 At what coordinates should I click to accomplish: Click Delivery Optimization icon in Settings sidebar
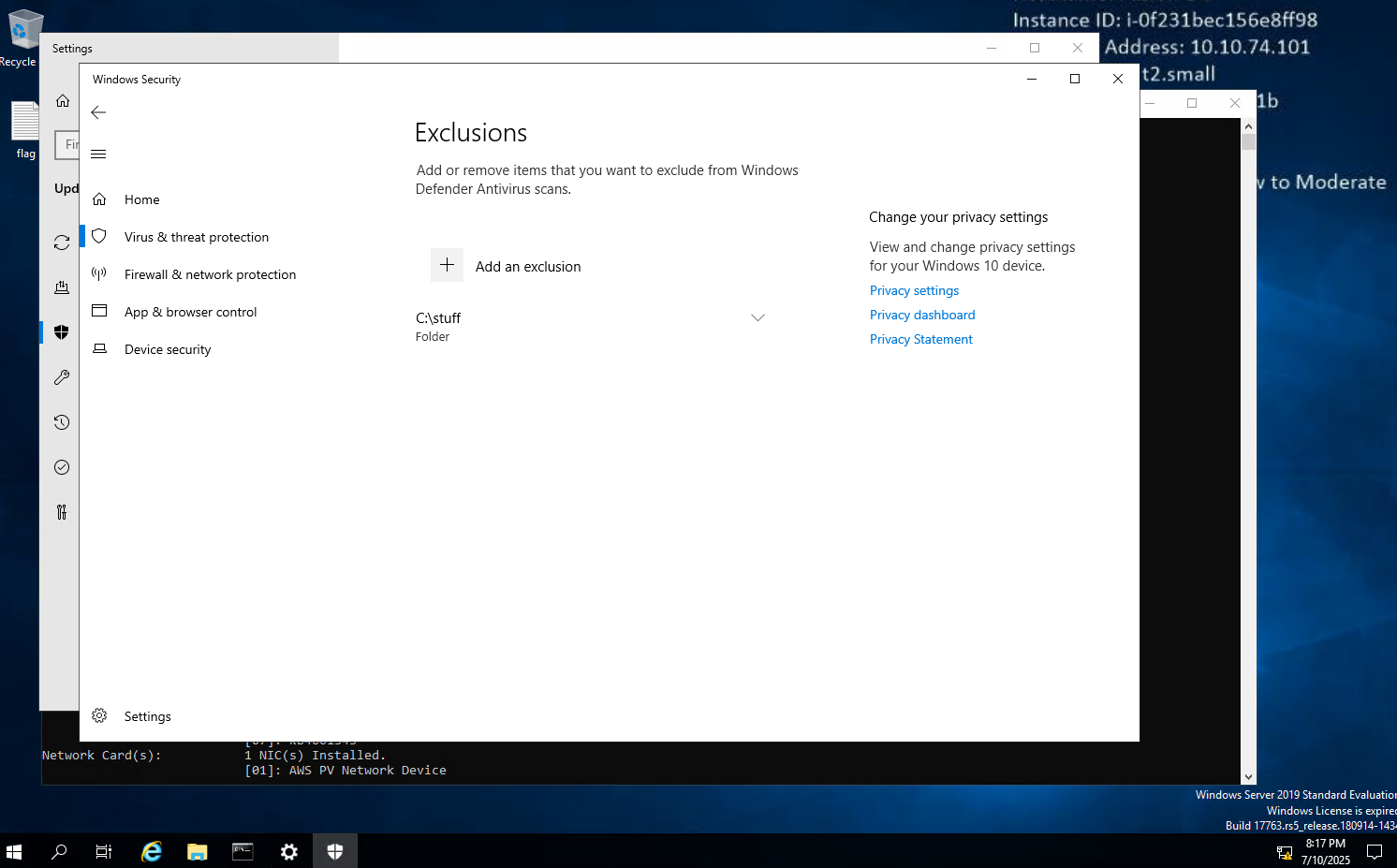[x=62, y=287]
